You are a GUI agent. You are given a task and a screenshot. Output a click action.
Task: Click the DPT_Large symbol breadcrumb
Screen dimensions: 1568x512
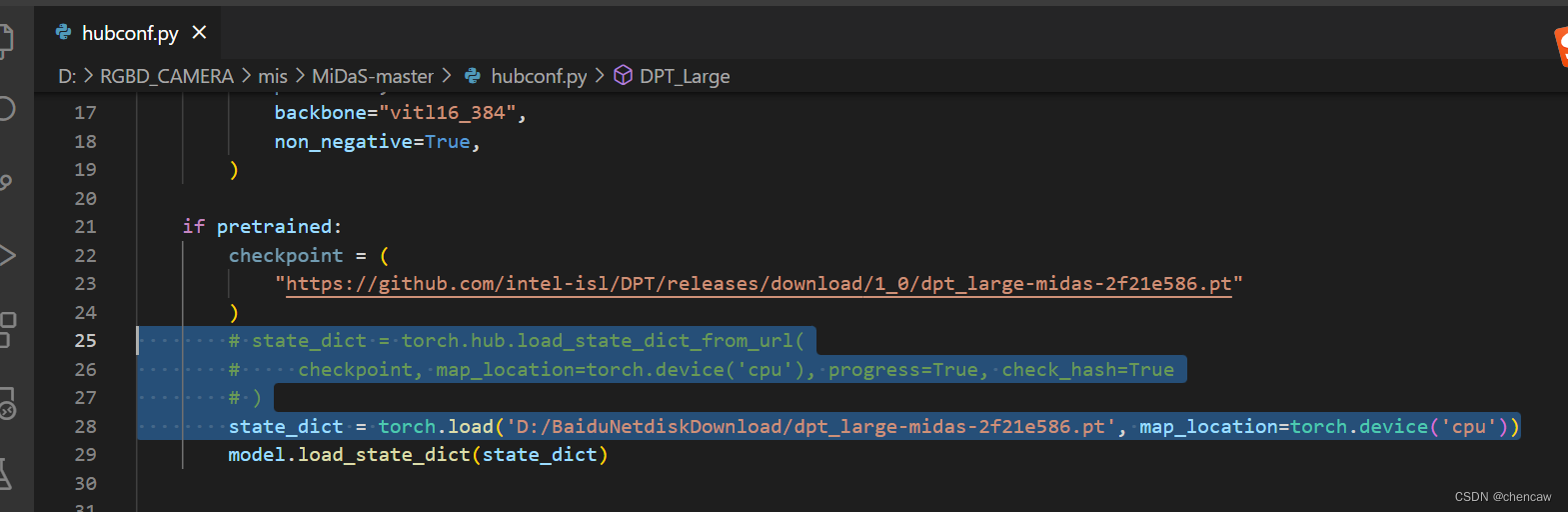pyautogui.click(x=685, y=76)
